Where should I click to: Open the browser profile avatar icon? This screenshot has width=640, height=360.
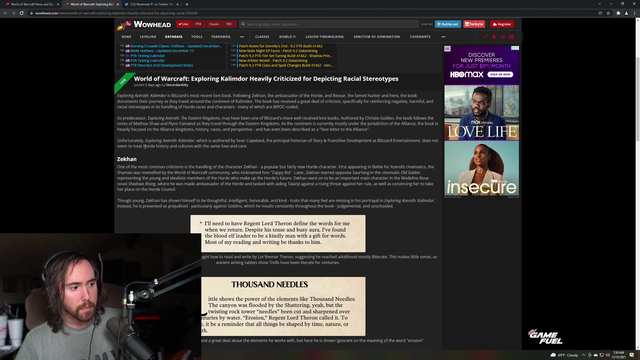tap(627, 13)
